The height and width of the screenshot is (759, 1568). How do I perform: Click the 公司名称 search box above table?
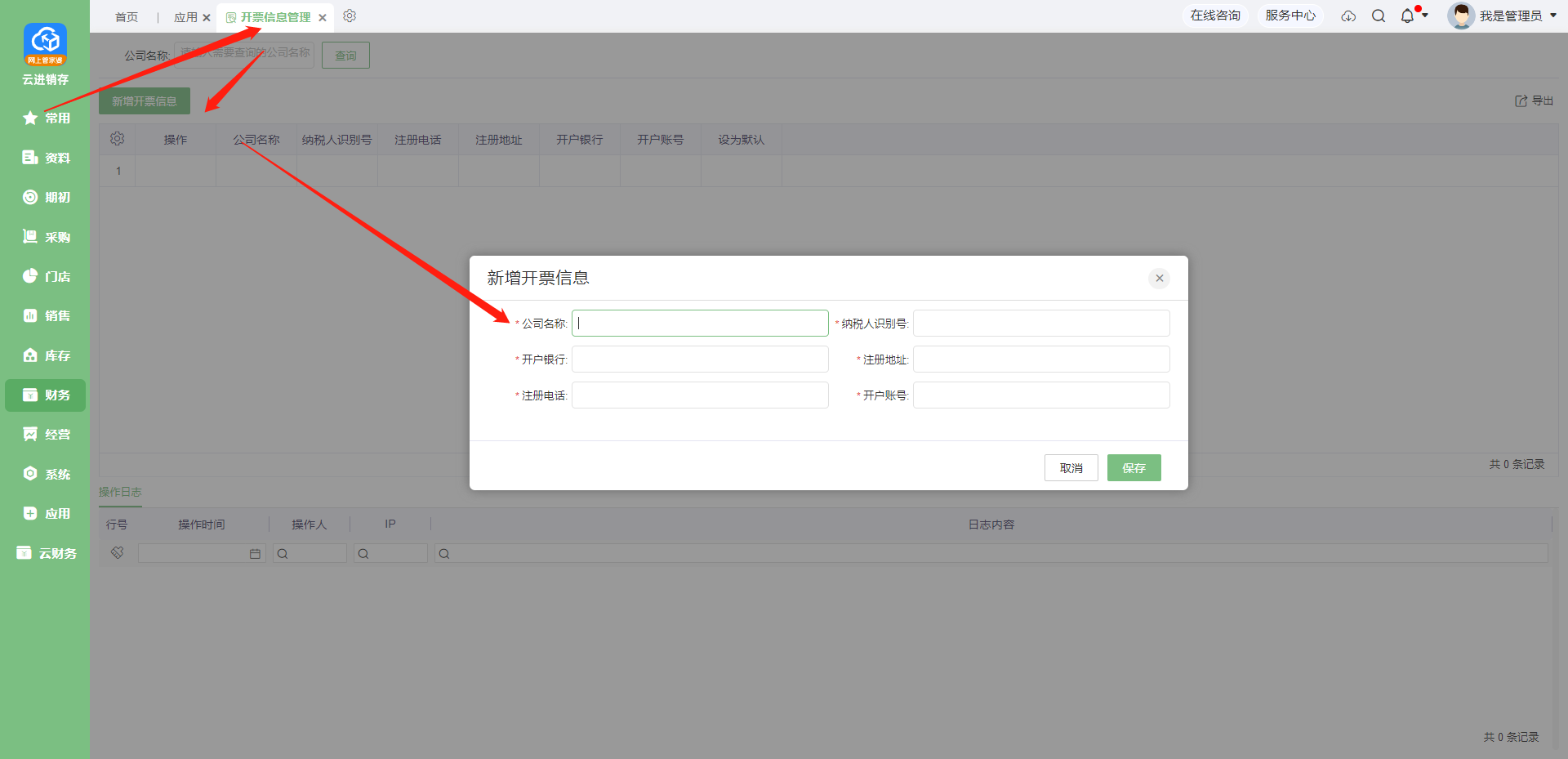click(x=244, y=55)
